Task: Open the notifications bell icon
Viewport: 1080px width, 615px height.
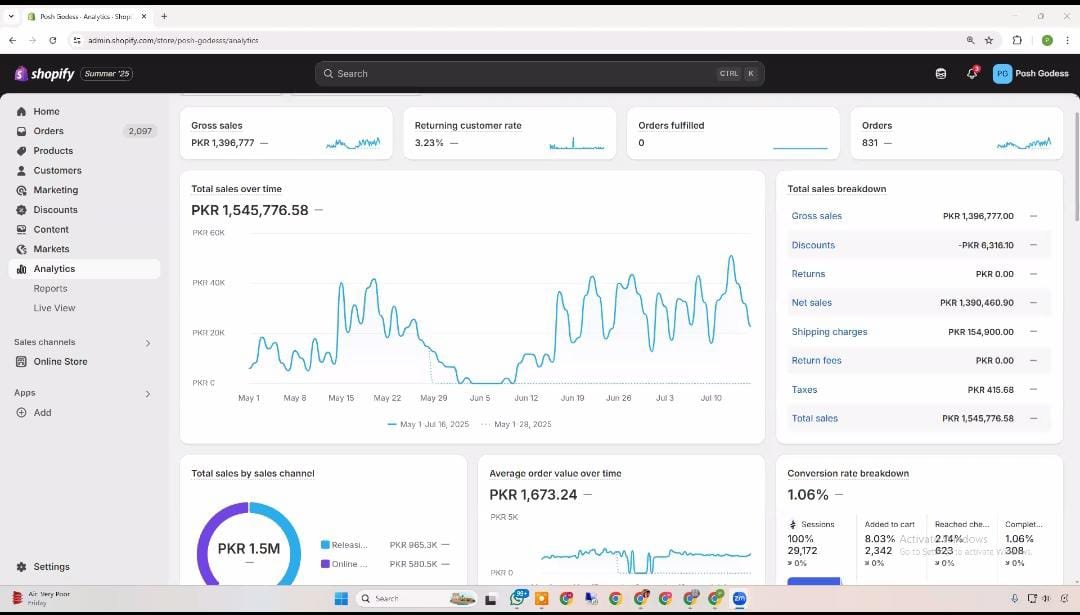Action: tap(971, 73)
